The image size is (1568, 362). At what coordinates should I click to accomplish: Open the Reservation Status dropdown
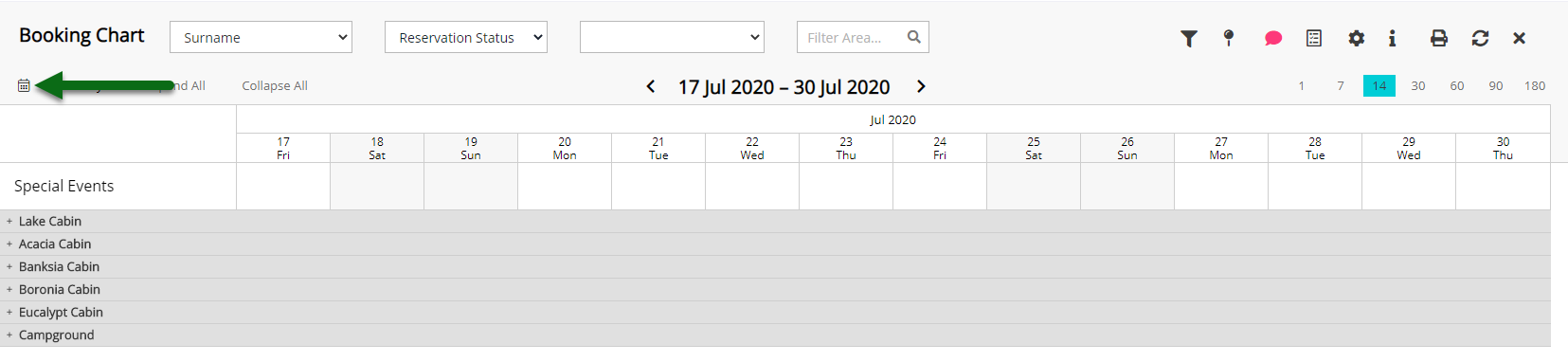point(466,37)
